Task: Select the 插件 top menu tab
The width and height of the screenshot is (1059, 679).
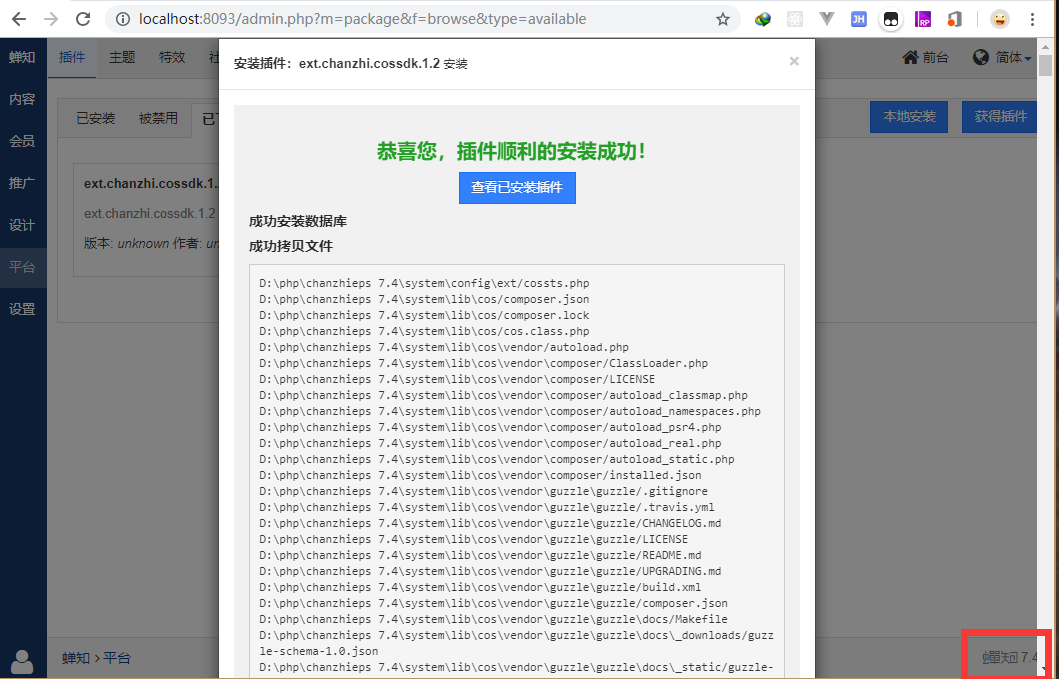Action: tap(72, 57)
